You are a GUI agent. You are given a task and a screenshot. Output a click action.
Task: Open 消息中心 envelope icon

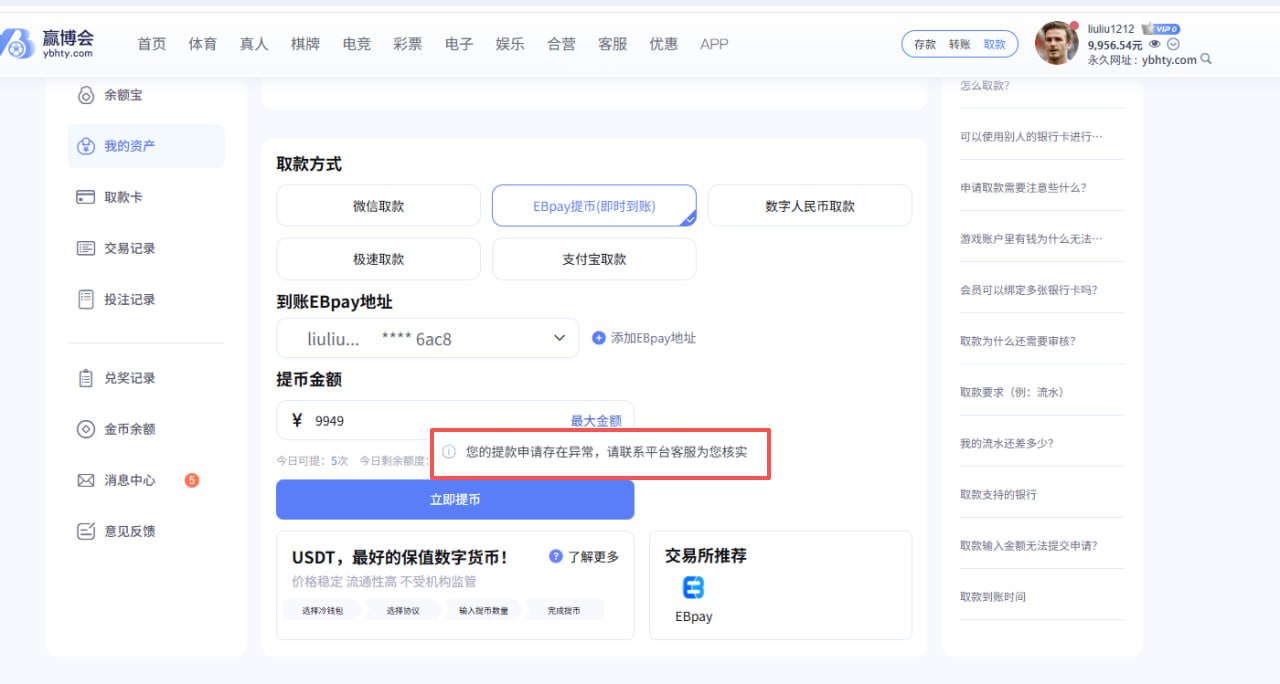86,480
